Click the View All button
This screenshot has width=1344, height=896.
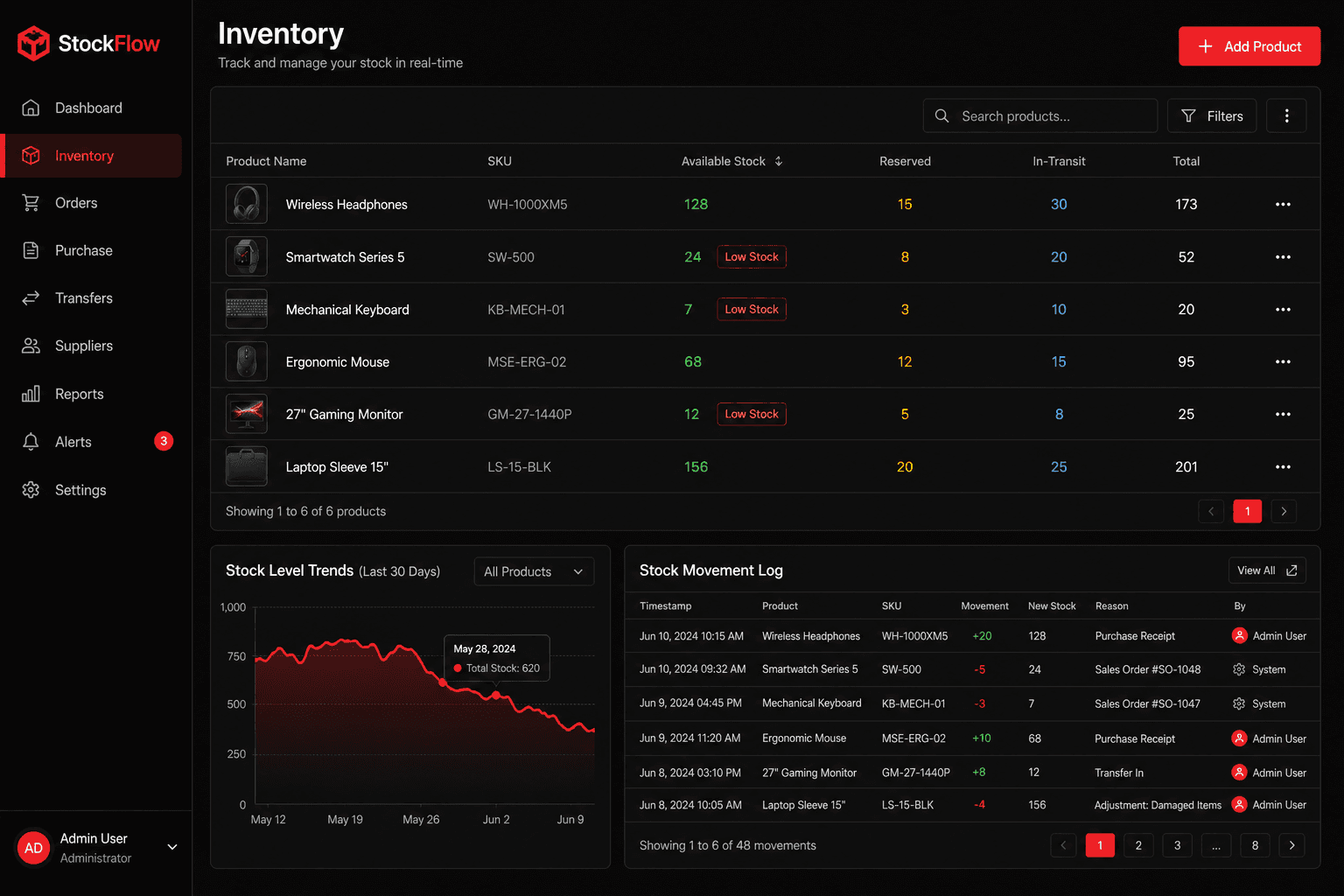[x=1267, y=570]
